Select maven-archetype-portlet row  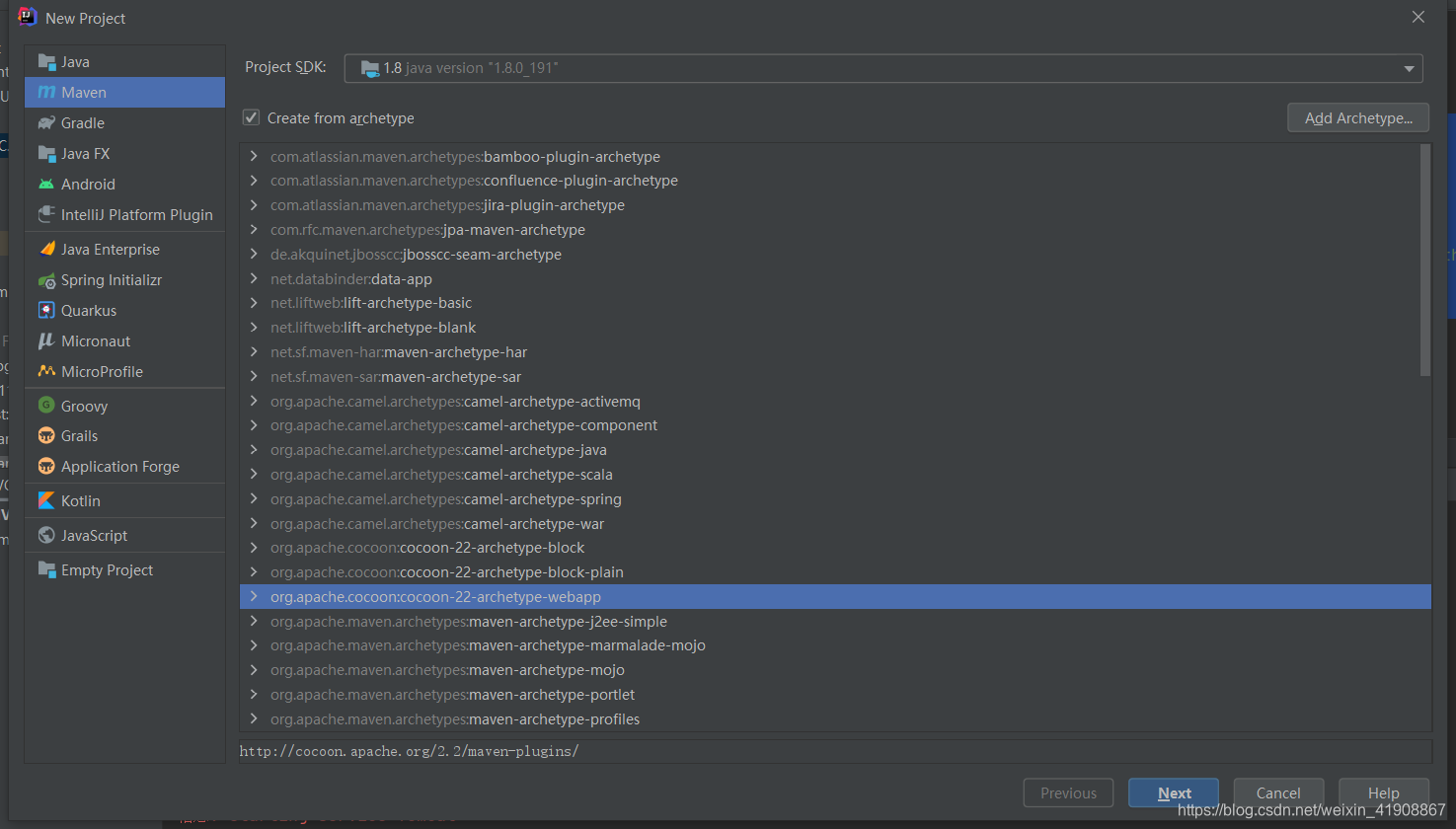click(835, 695)
